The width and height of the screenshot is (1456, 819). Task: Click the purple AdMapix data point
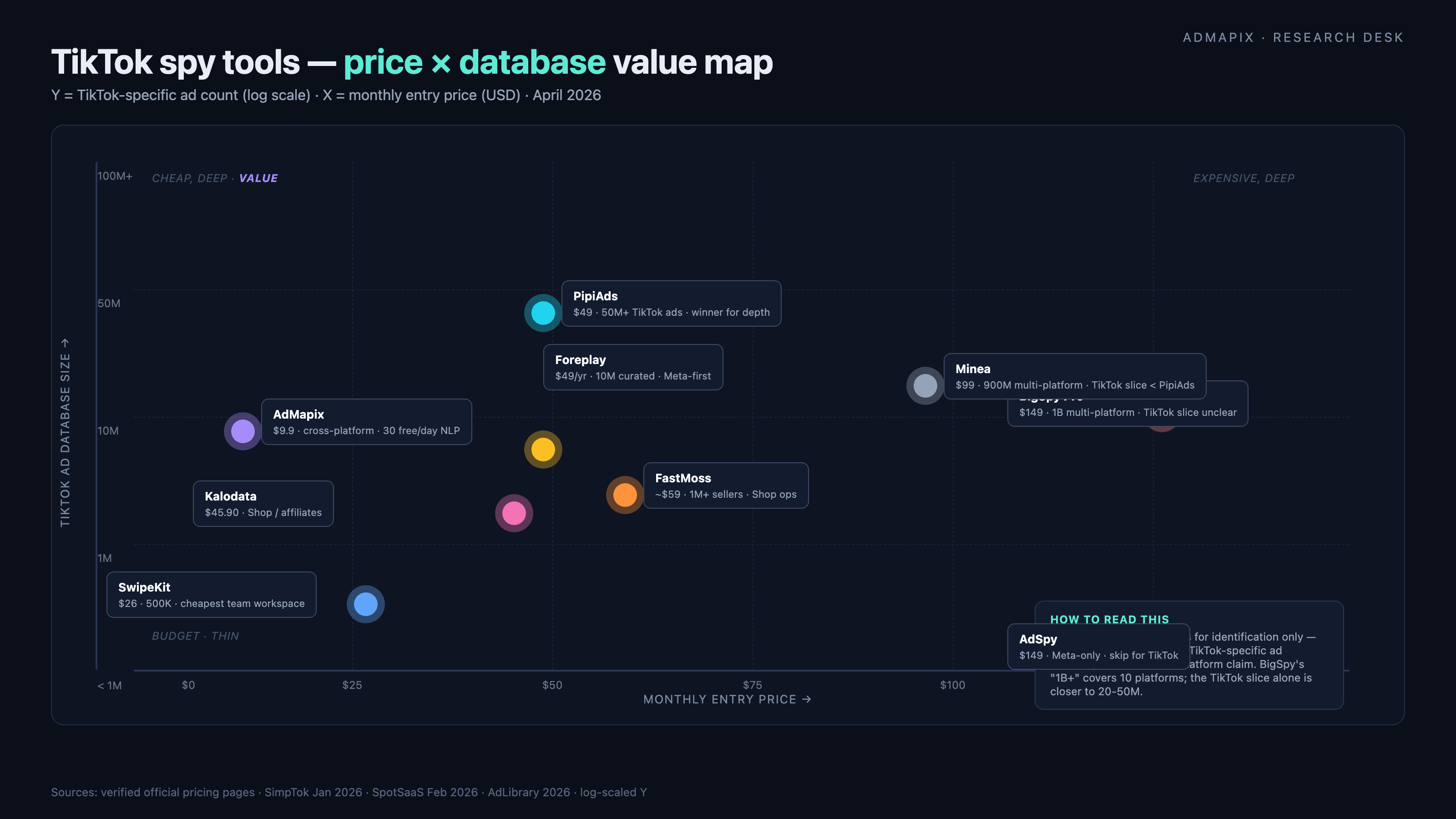[243, 431]
